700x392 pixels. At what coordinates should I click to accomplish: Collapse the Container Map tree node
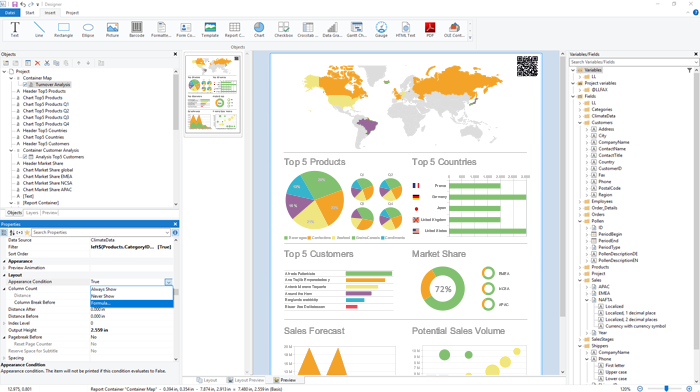12,78
